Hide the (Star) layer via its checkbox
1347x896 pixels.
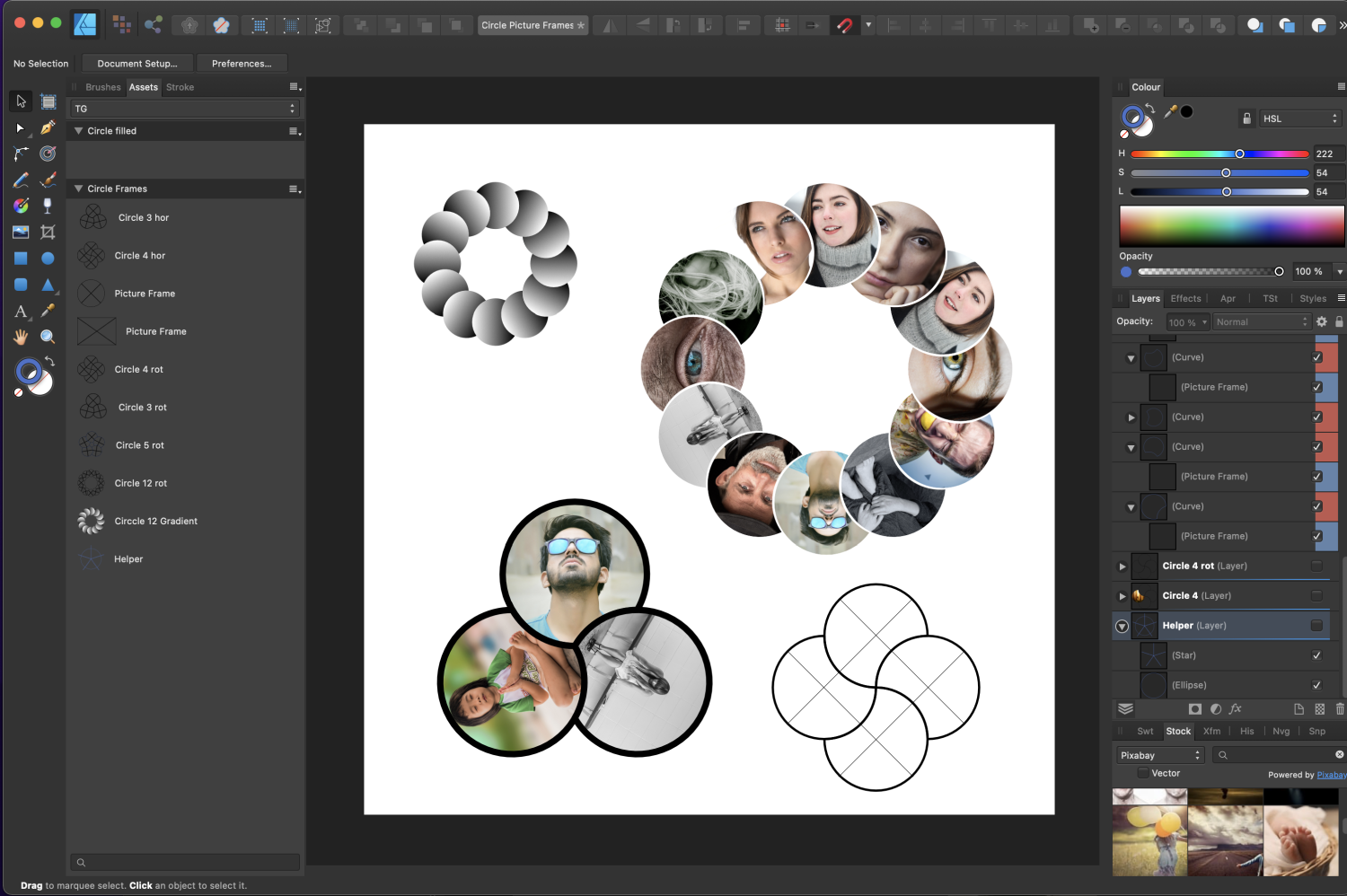click(x=1316, y=655)
